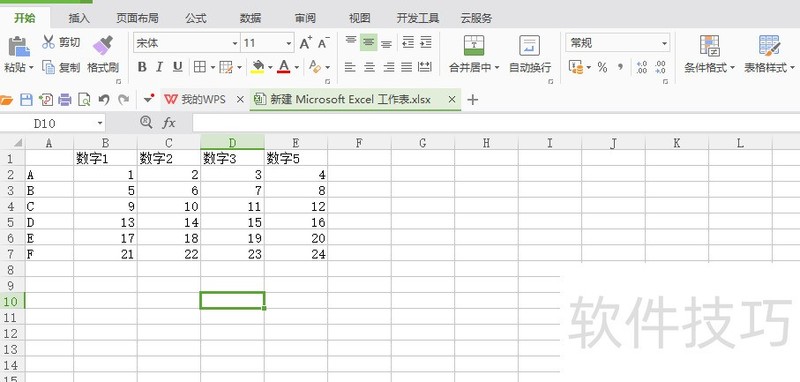
Task: Expand font color dropdown arrow
Action: pyautogui.click(x=296, y=67)
